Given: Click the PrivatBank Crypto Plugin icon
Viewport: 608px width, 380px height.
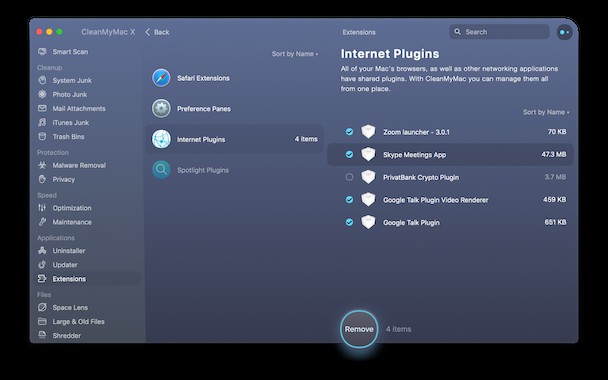Looking at the screenshot, I should pyautogui.click(x=368, y=177).
